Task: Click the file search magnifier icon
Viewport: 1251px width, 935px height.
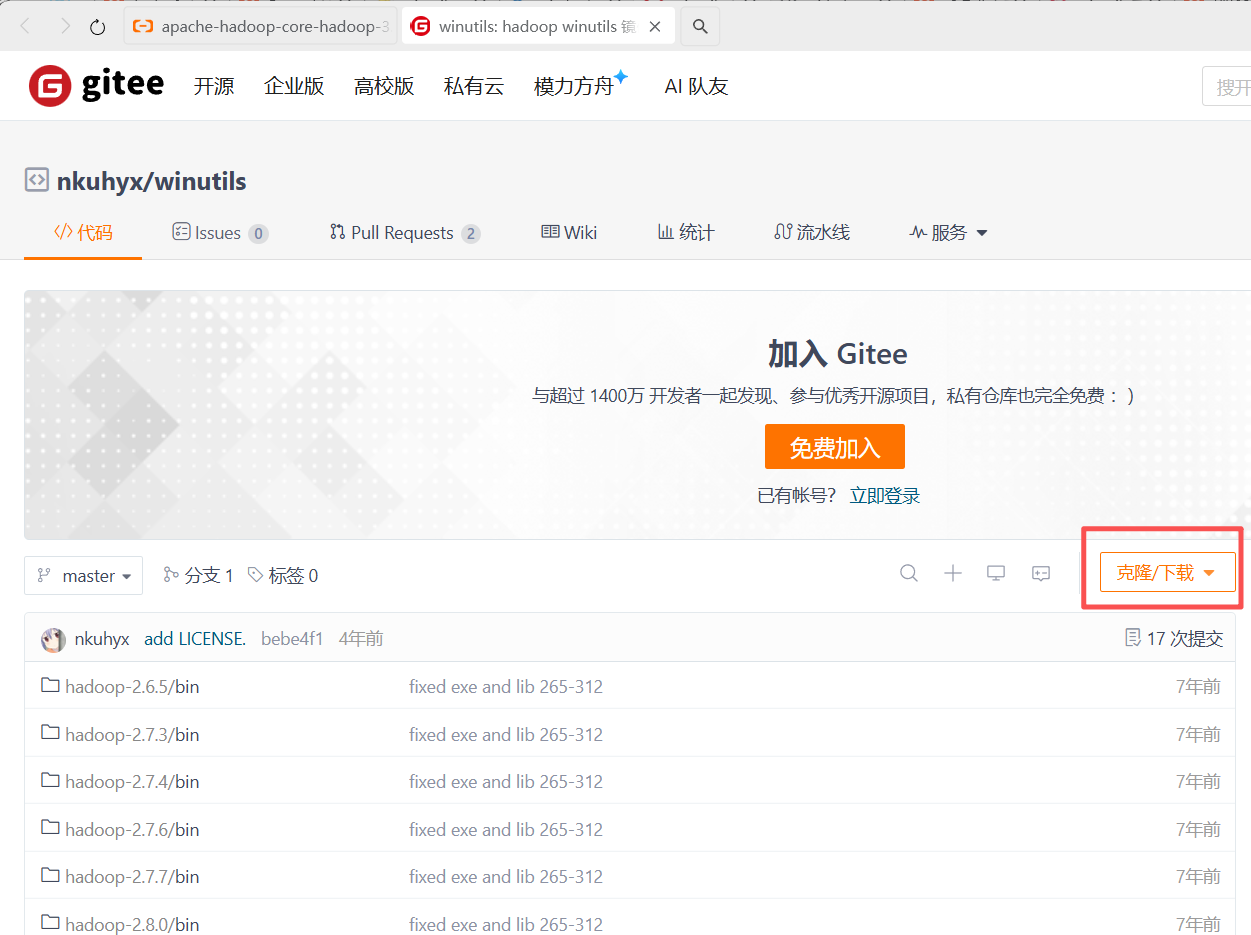Action: 909,573
